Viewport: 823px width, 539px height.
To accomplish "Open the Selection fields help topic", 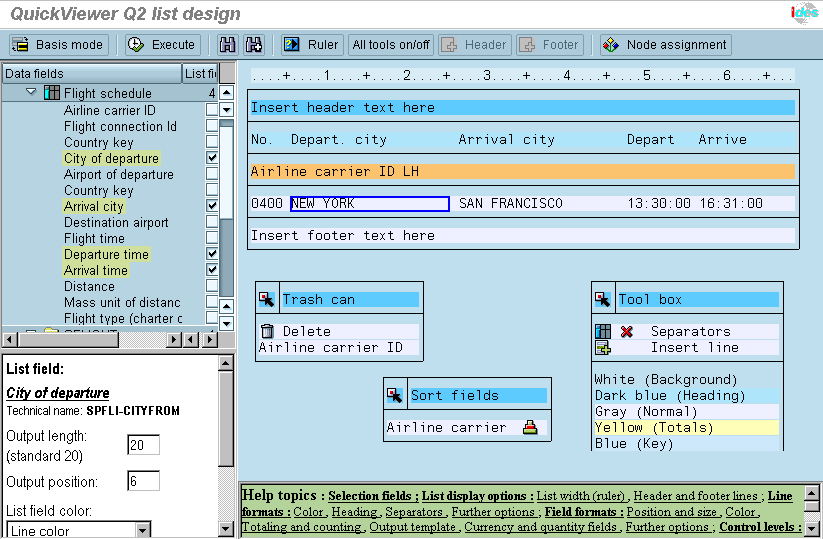I will [369, 496].
